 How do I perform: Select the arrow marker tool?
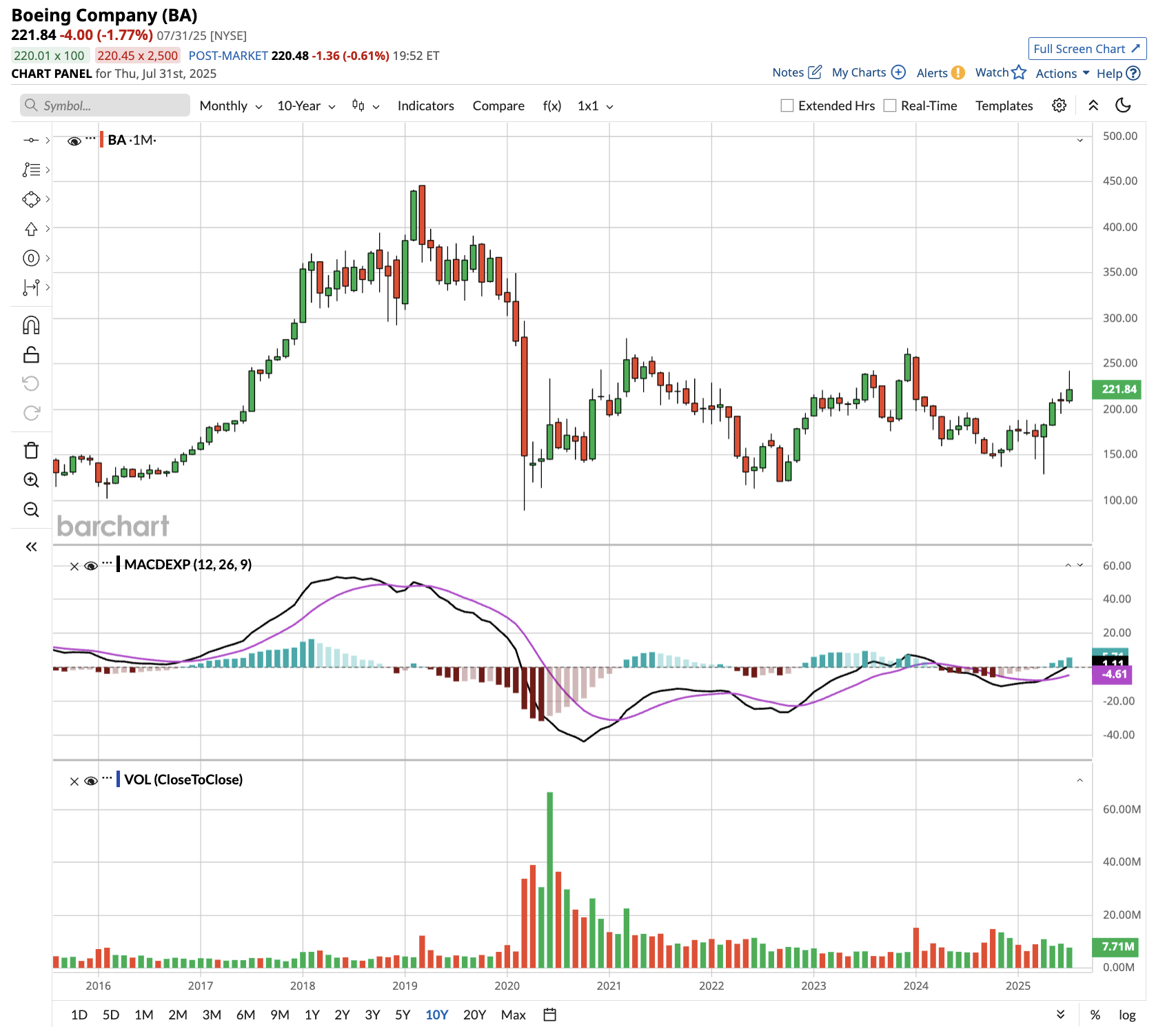[31, 229]
